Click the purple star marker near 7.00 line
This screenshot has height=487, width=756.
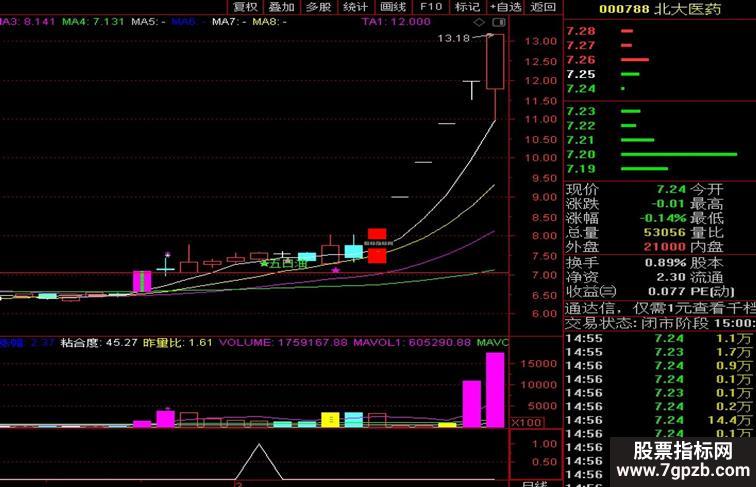click(336, 270)
